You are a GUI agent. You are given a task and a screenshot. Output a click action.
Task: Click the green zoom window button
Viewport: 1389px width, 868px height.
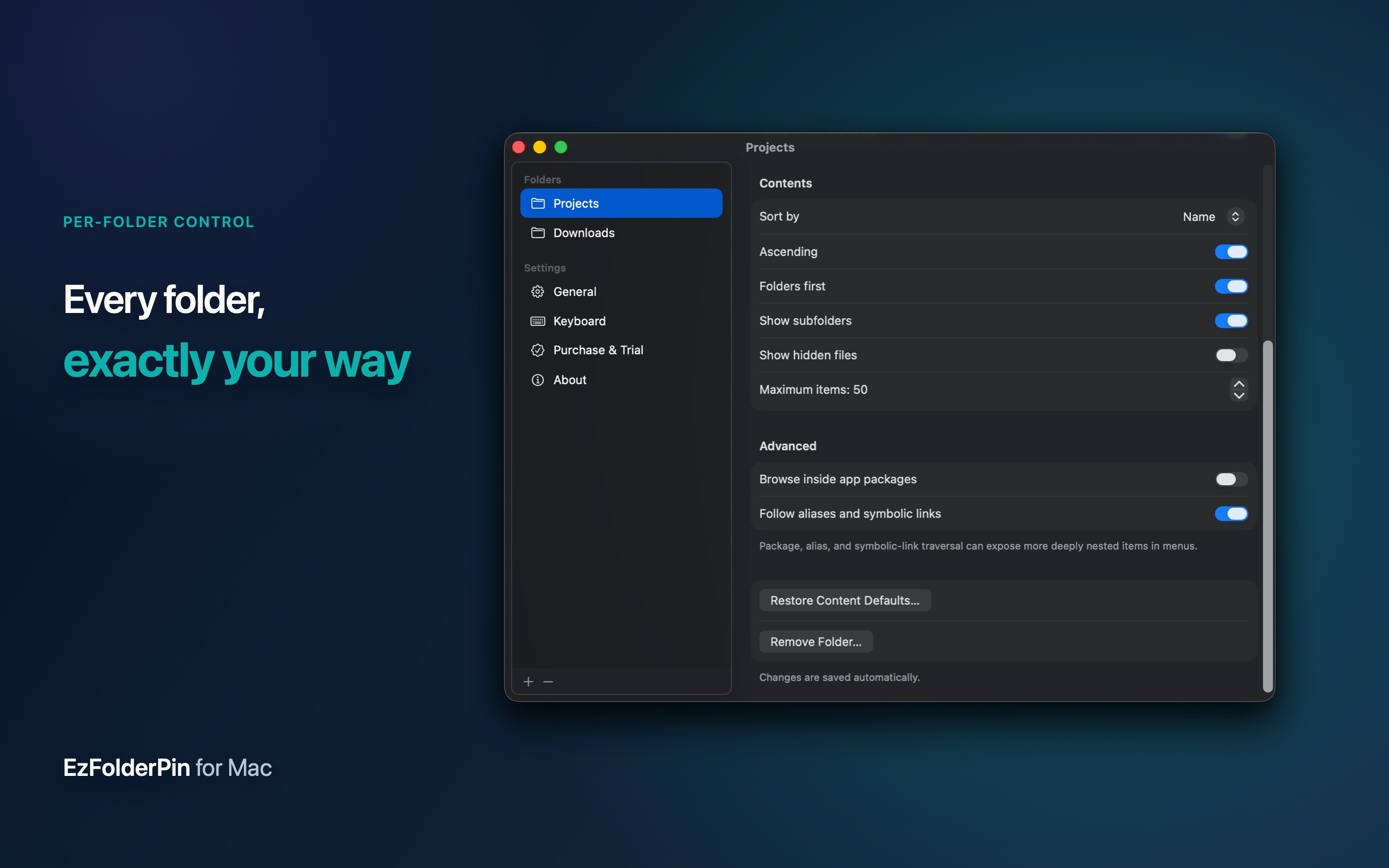point(561,147)
